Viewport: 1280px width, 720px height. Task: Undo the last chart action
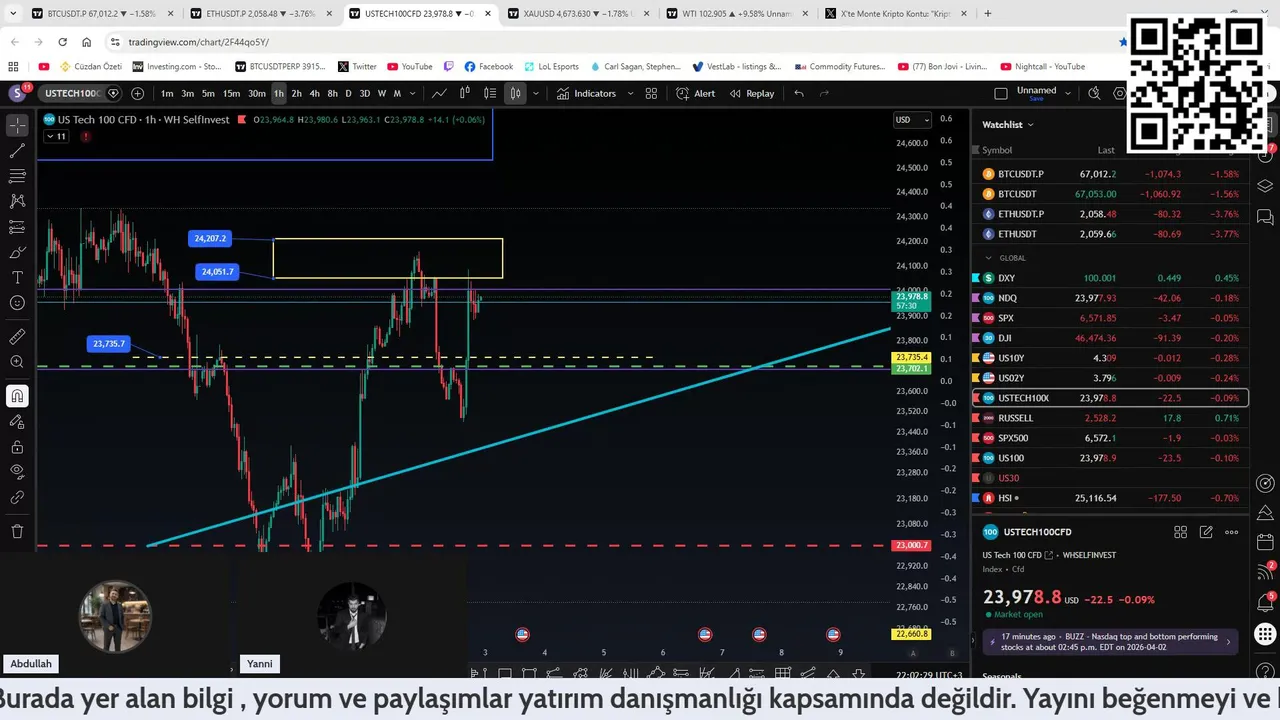(798, 93)
